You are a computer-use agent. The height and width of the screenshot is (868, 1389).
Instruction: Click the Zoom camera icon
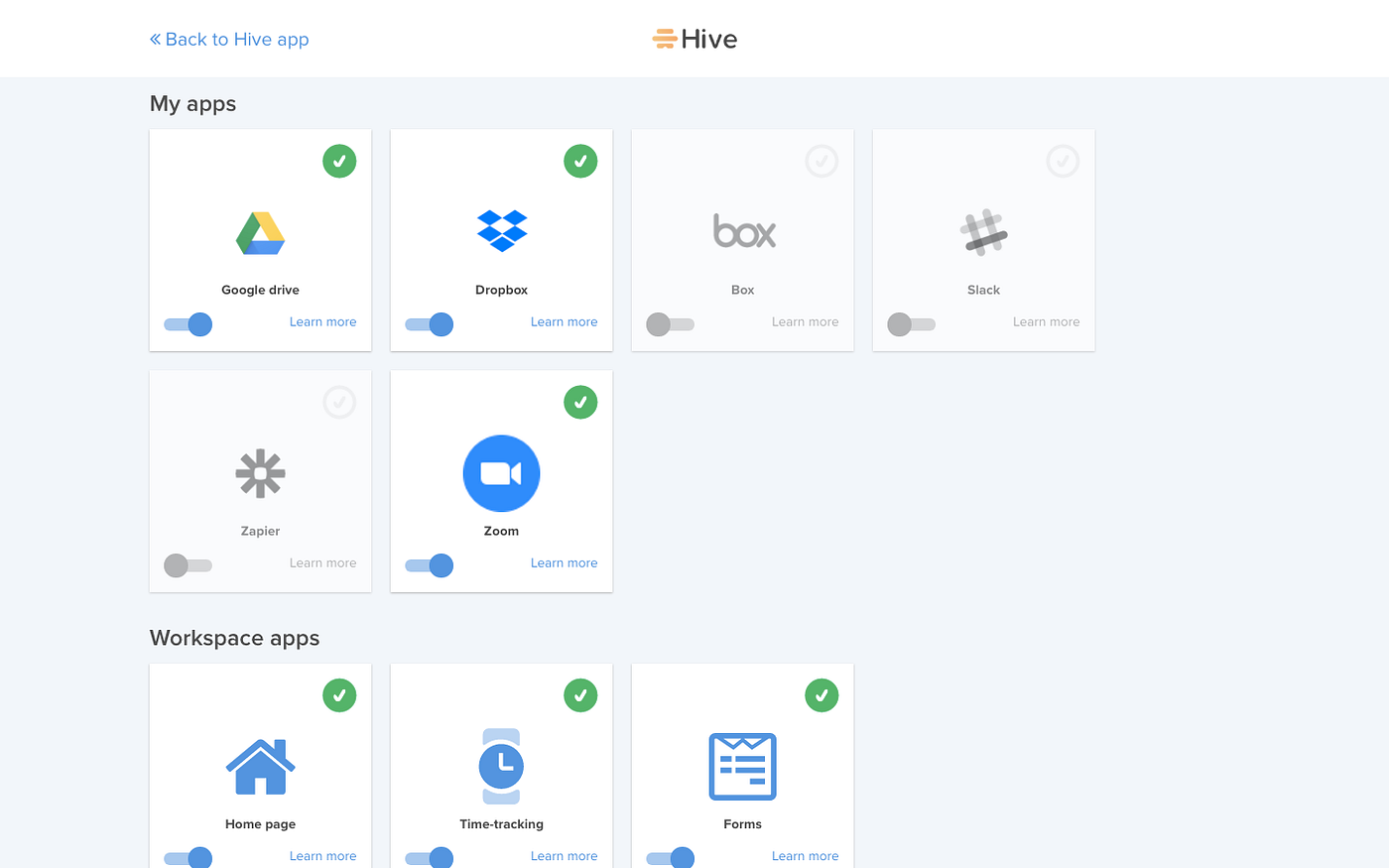501,473
